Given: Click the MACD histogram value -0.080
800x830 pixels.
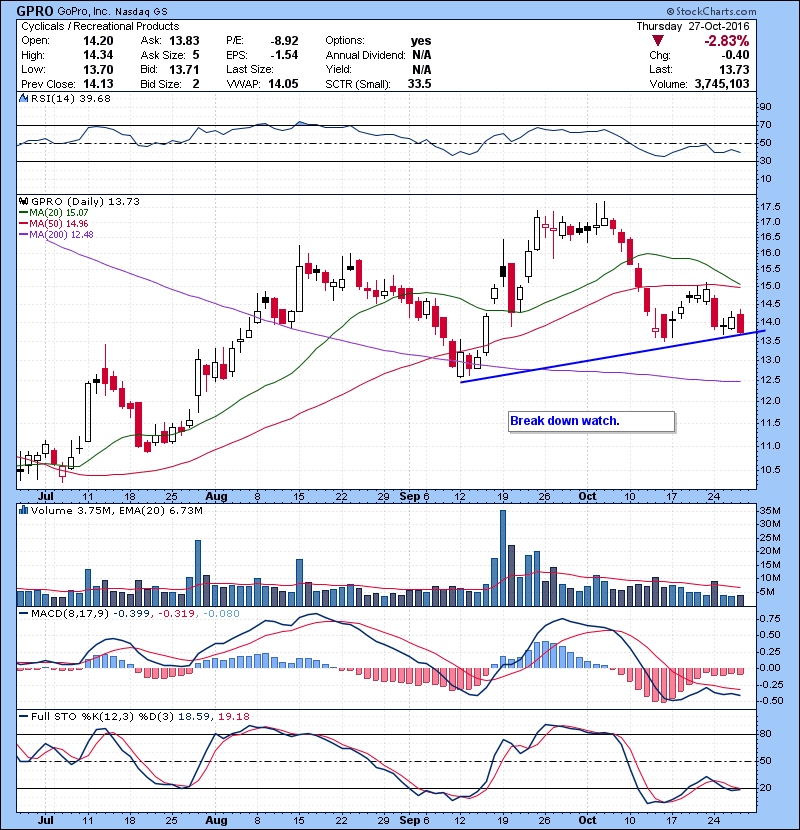Looking at the screenshot, I should (x=221, y=614).
